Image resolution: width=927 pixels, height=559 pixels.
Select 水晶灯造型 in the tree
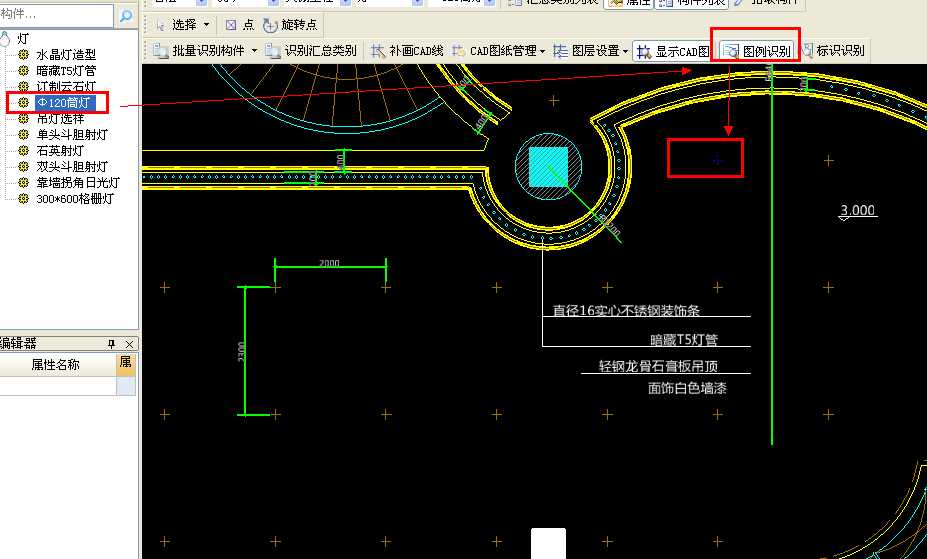coord(66,54)
